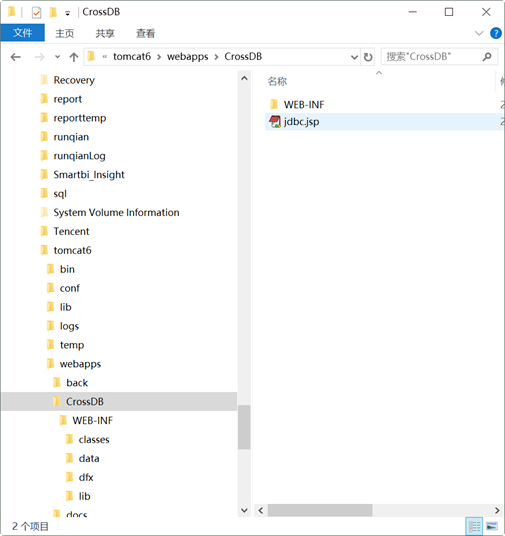Screen dimensions: 505x536
Task: Click the file list horizontal scrollbar thumb
Action: [x=320, y=510]
